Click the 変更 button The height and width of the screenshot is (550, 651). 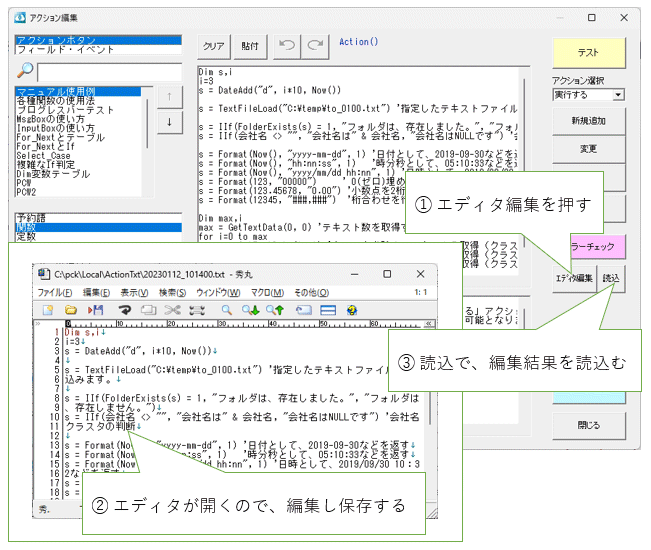(x=588, y=149)
